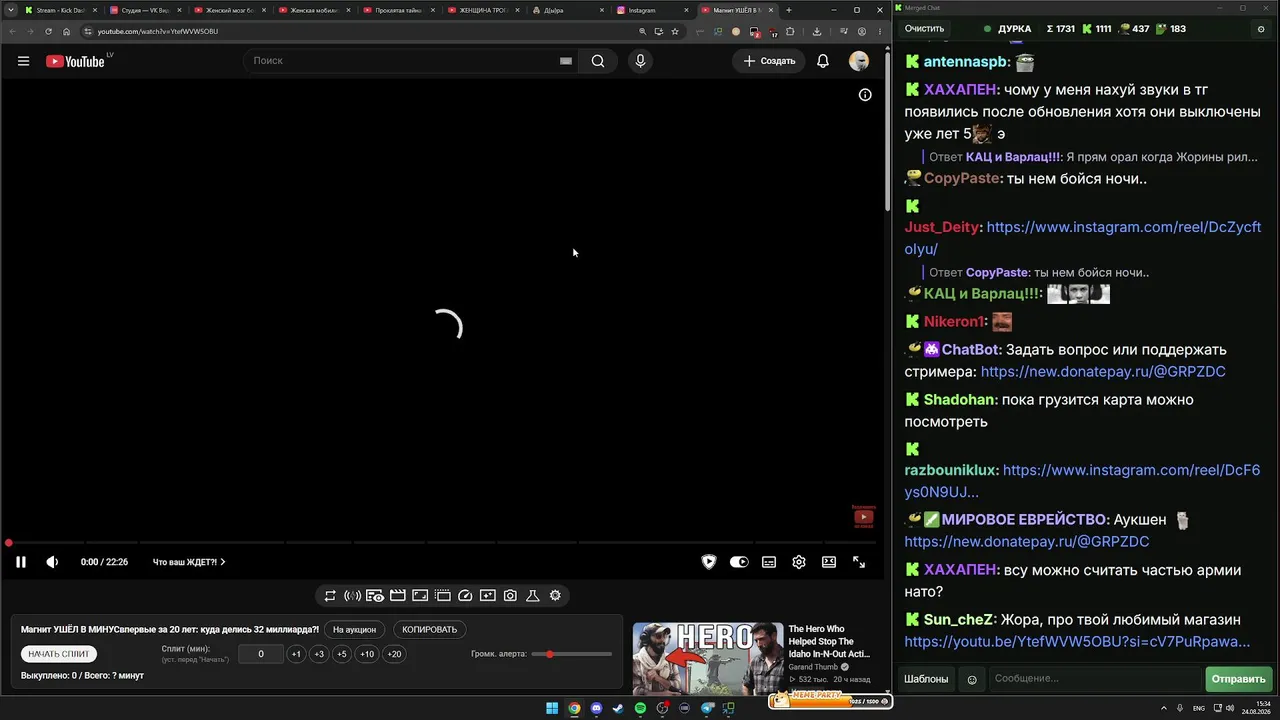1280x720 pixels.
Task: Open the on-screen keyboard in search box
Action: pyautogui.click(x=566, y=61)
